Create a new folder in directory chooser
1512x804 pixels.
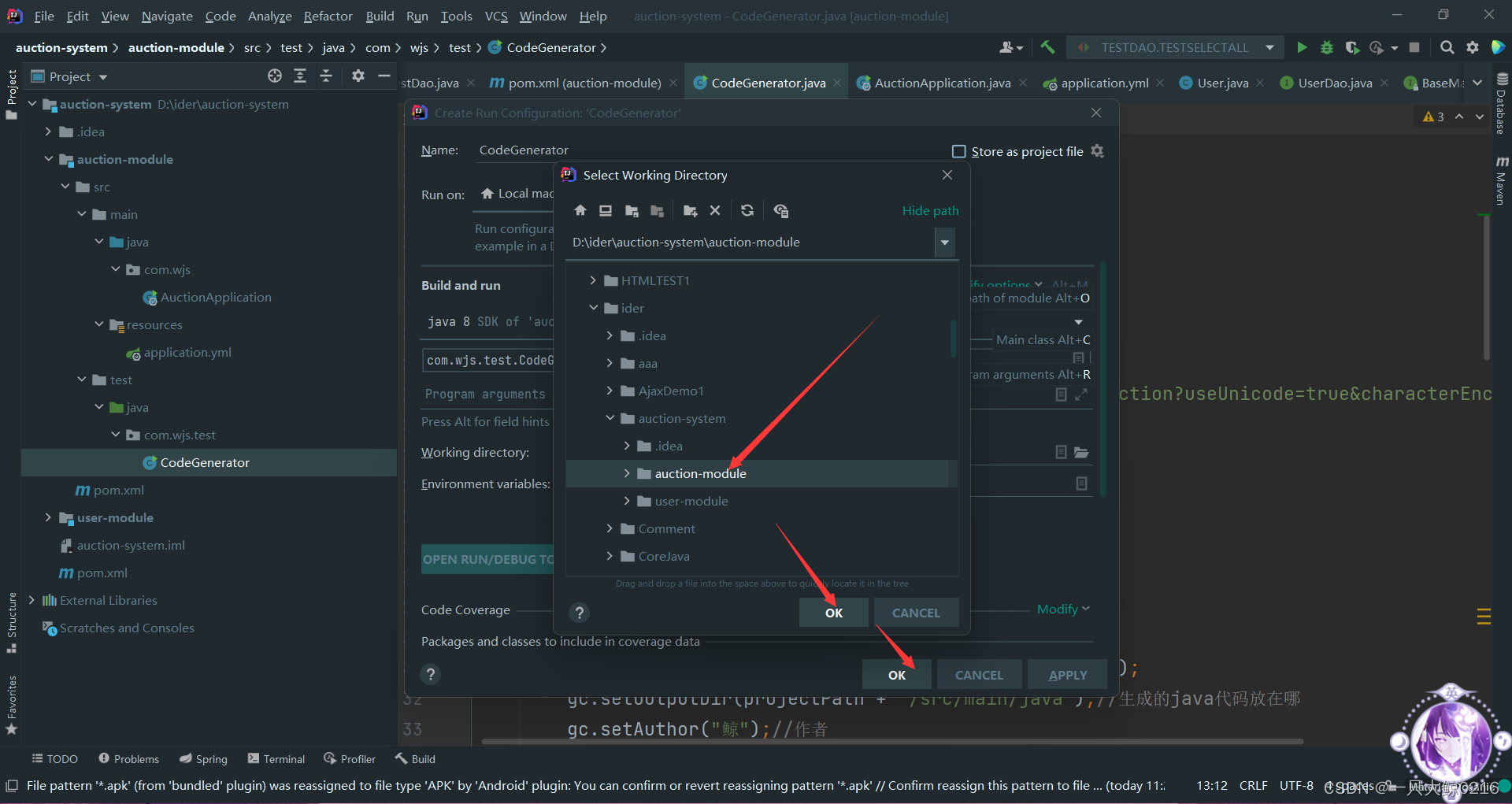coord(690,210)
